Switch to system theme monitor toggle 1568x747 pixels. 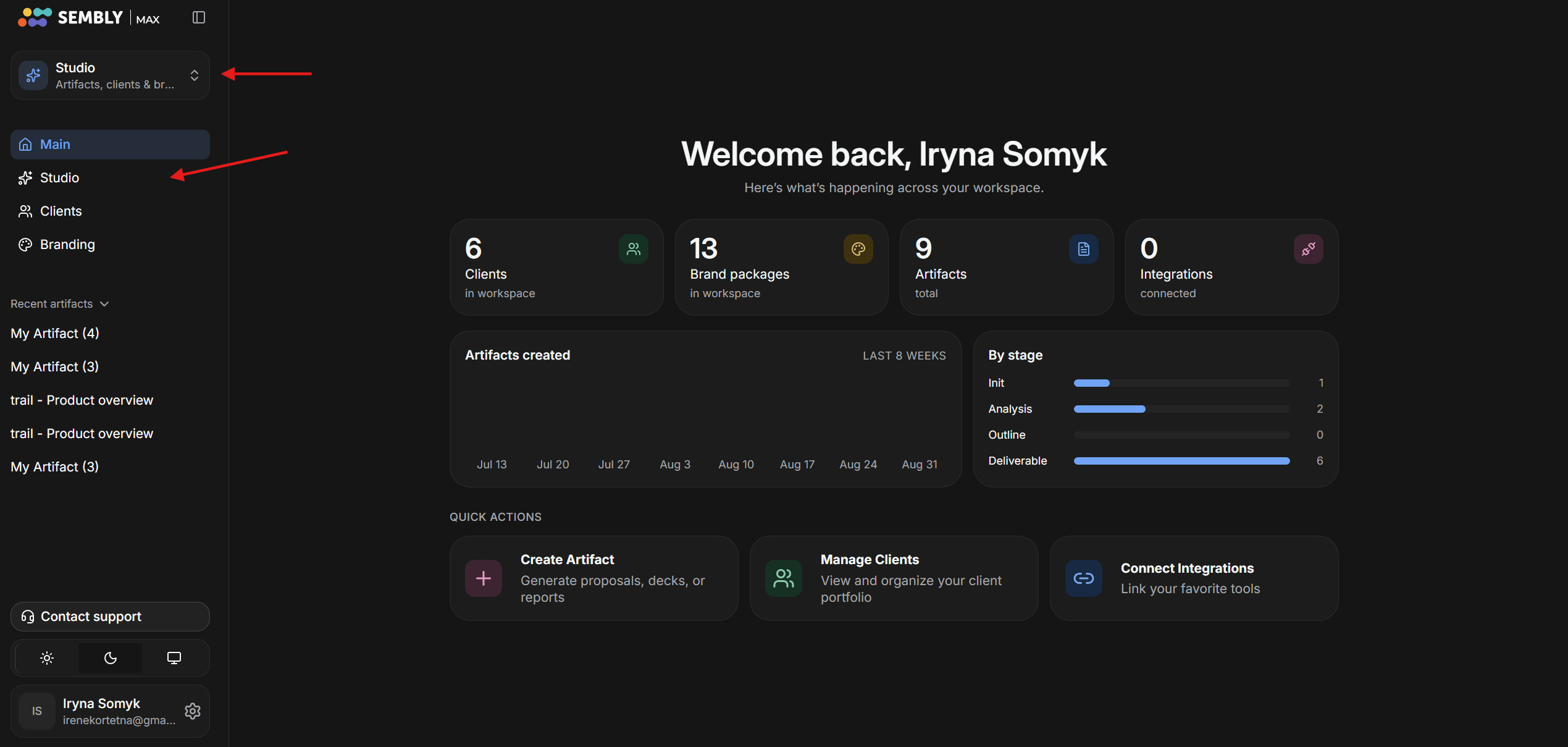point(174,658)
